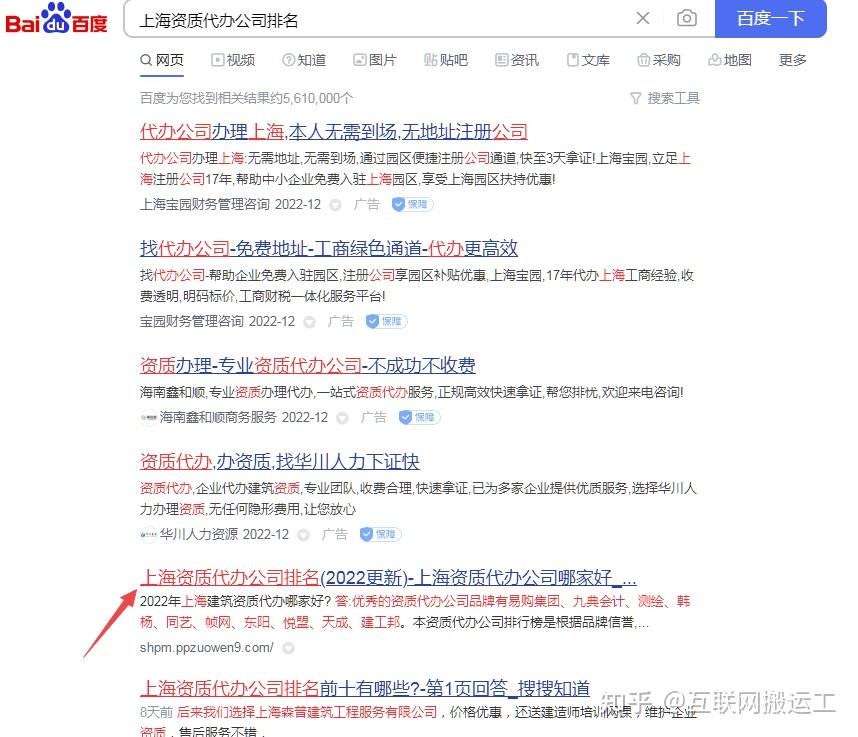Expand dropdown arrow beside shpm.ppzuowen9.com
This screenshot has width=858, height=737.
pyautogui.click(x=288, y=648)
